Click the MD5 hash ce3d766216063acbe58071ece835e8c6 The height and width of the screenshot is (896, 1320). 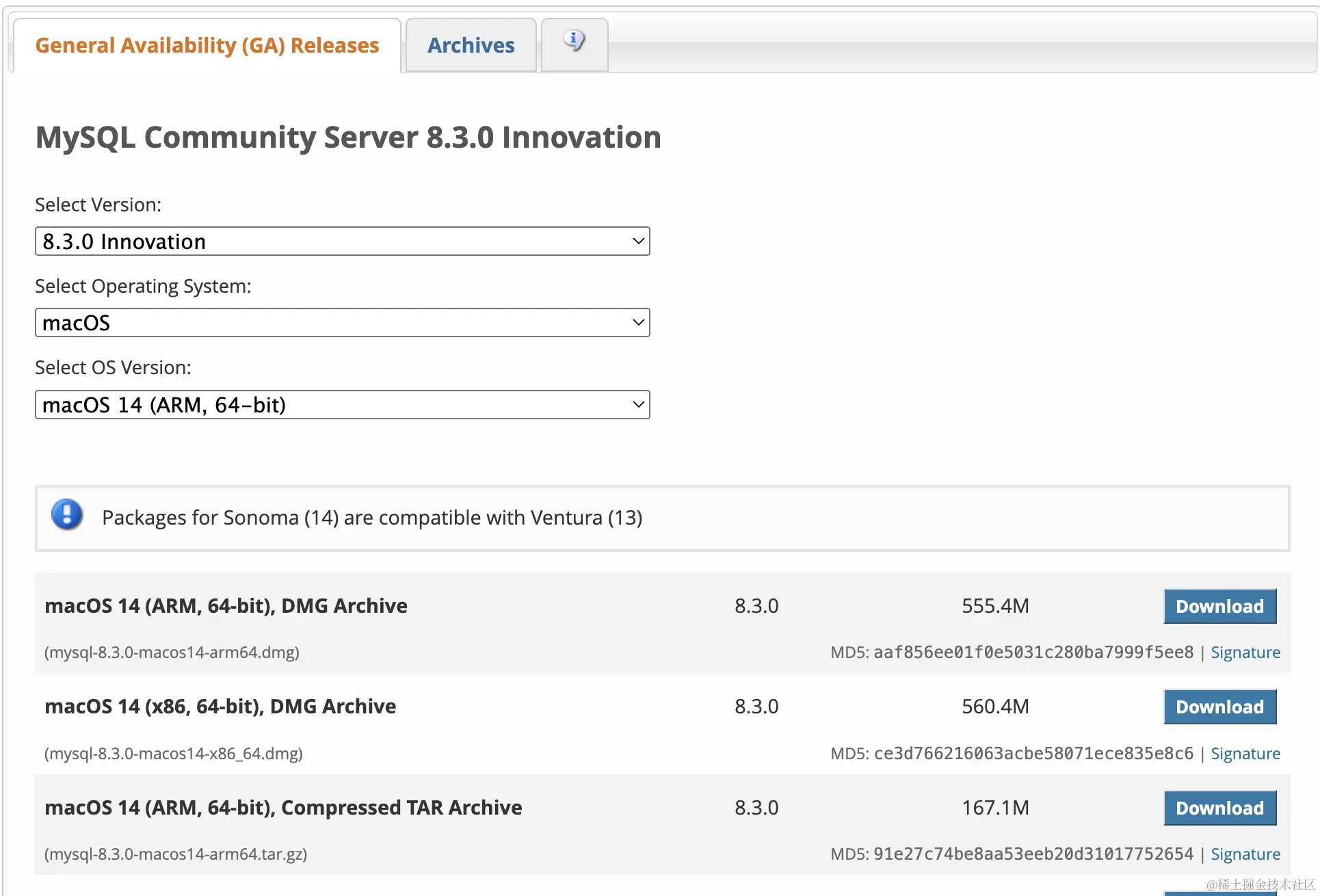click(1033, 754)
